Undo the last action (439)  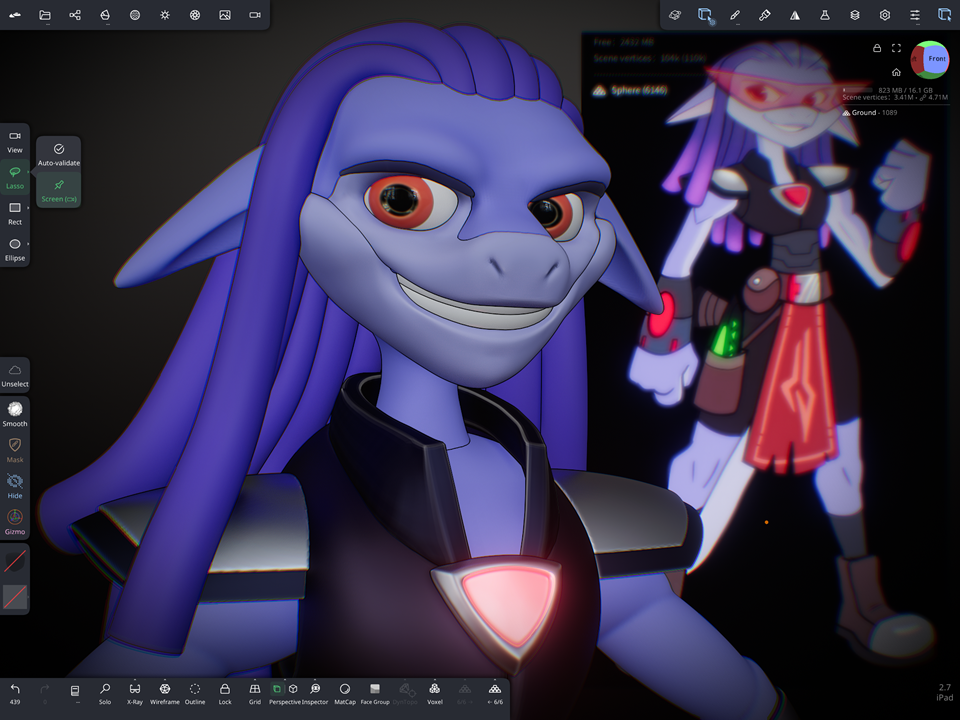pos(15,694)
